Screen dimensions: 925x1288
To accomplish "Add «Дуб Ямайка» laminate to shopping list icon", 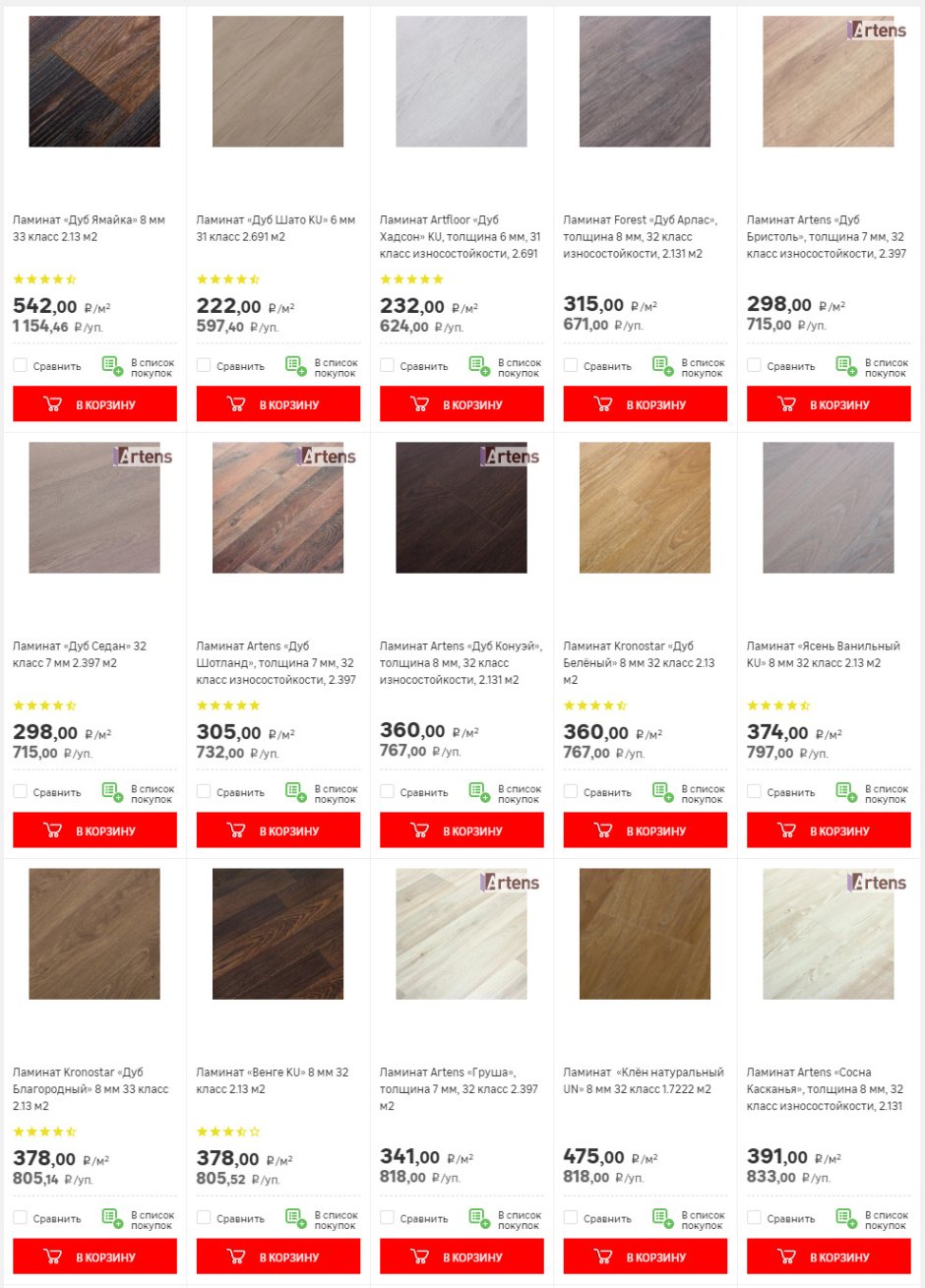I will [112, 366].
